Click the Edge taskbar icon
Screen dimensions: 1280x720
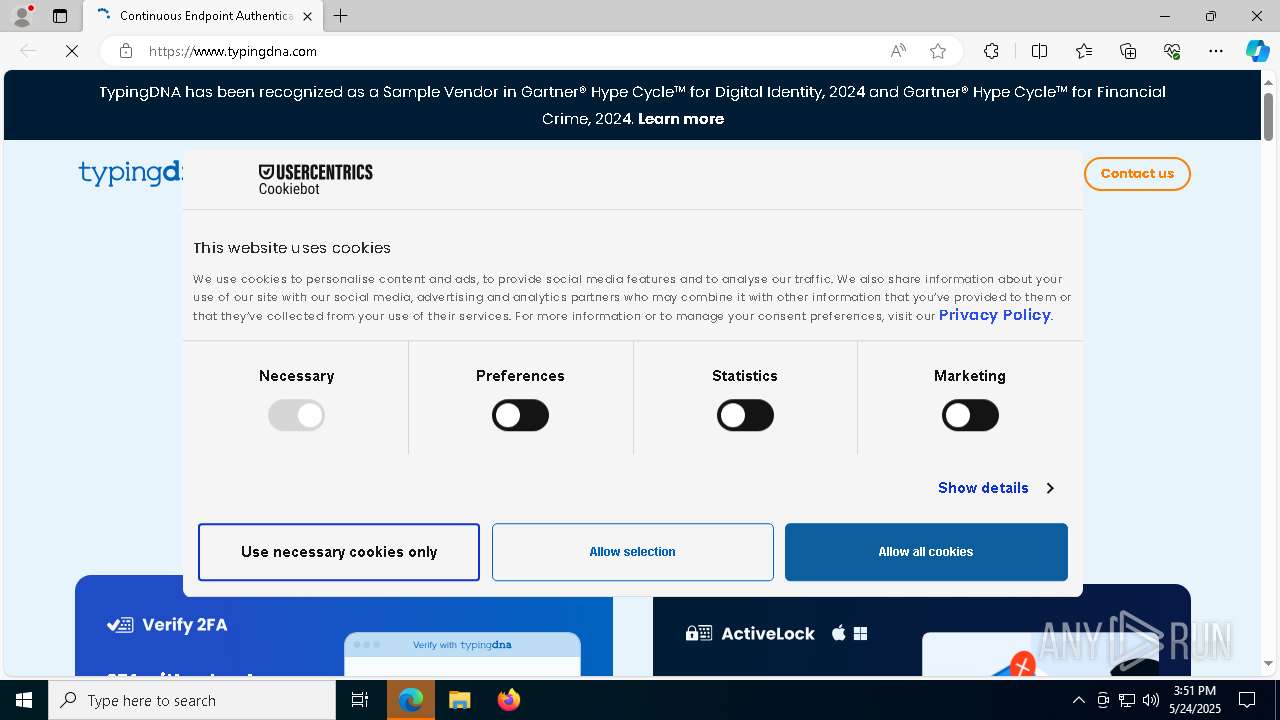[x=411, y=700]
